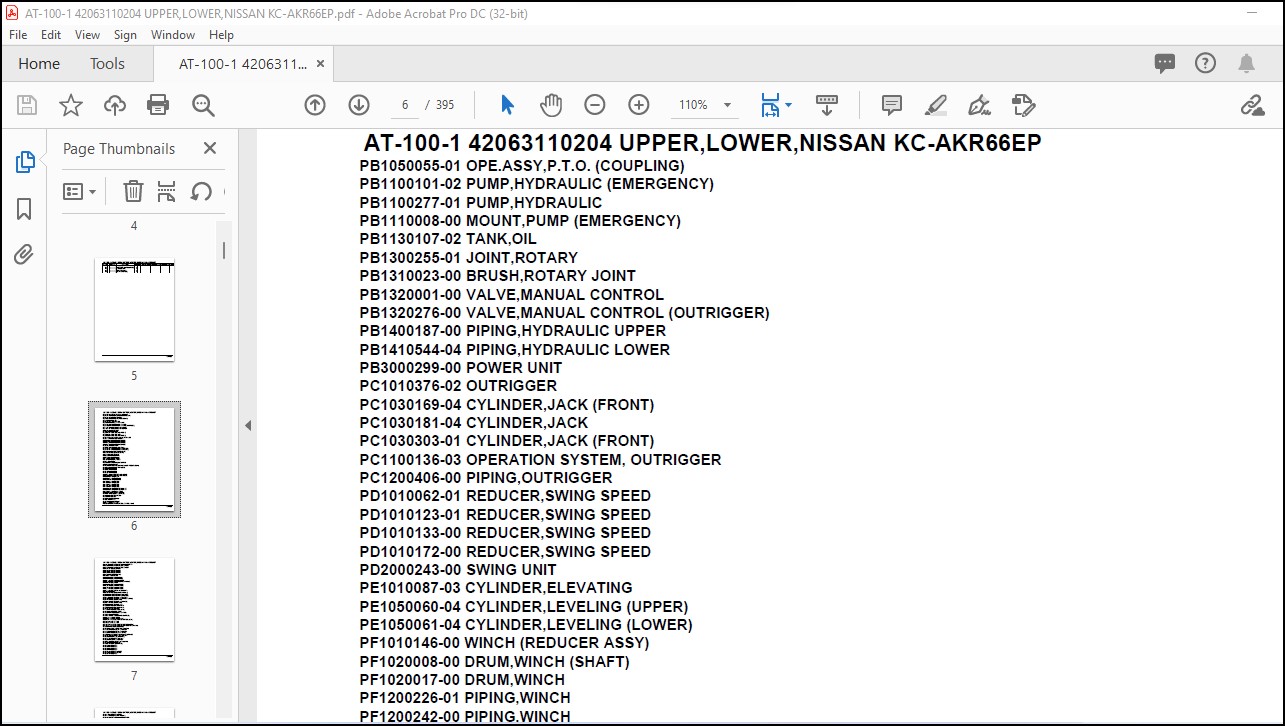
Task: Rotate the page counterclockwise
Action: [201, 191]
